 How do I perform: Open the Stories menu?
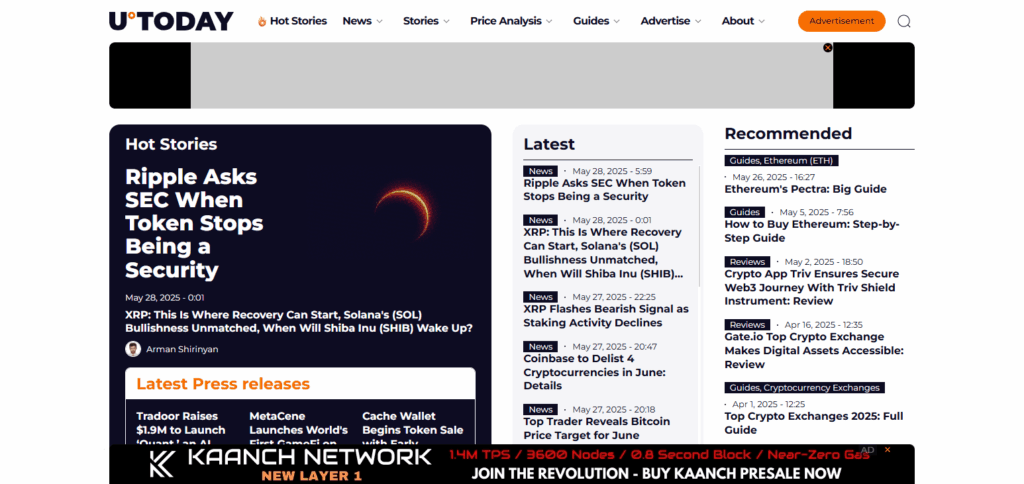pyautogui.click(x=426, y=21)
